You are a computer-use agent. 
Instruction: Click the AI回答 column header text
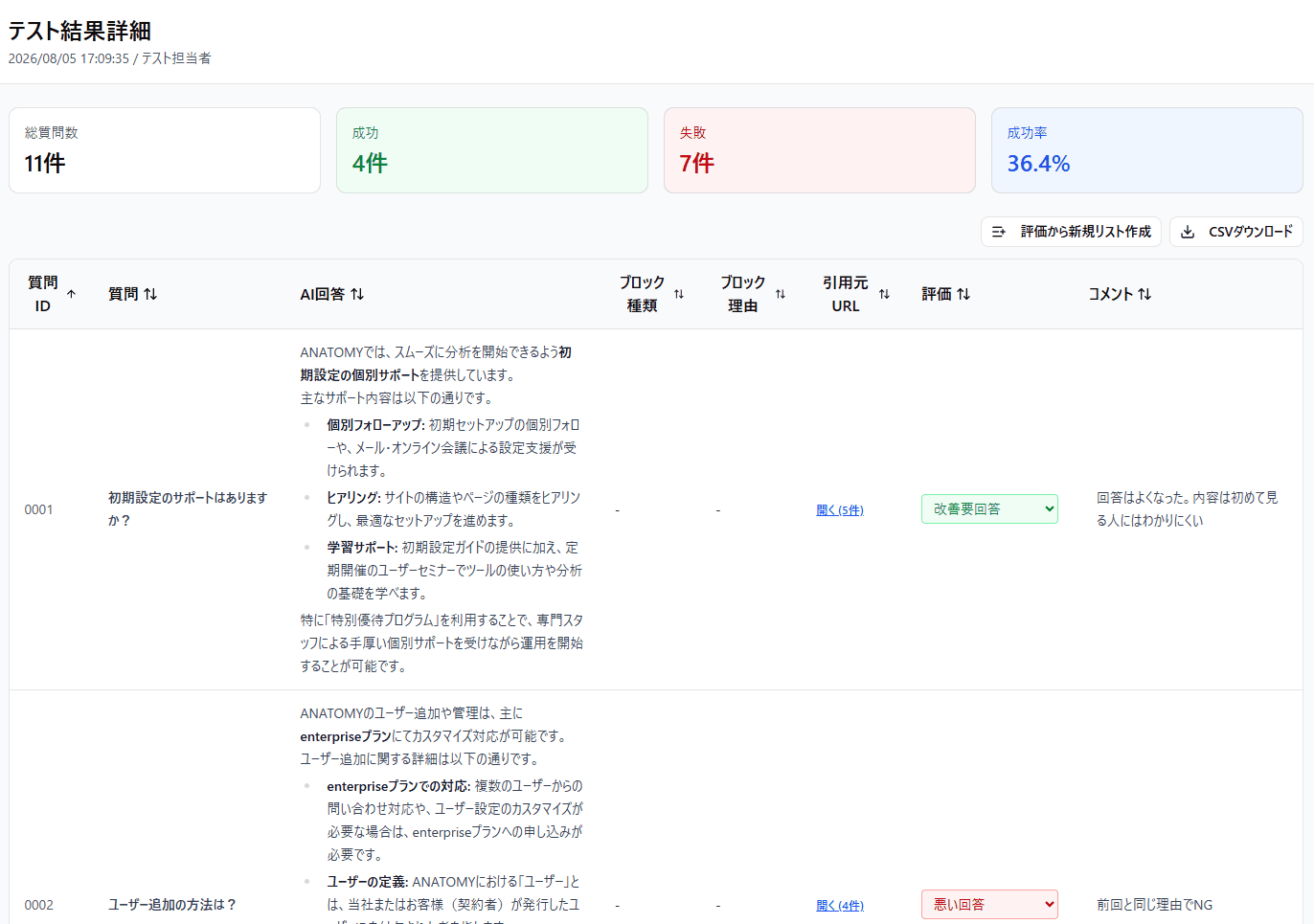[x=322, y=294]
